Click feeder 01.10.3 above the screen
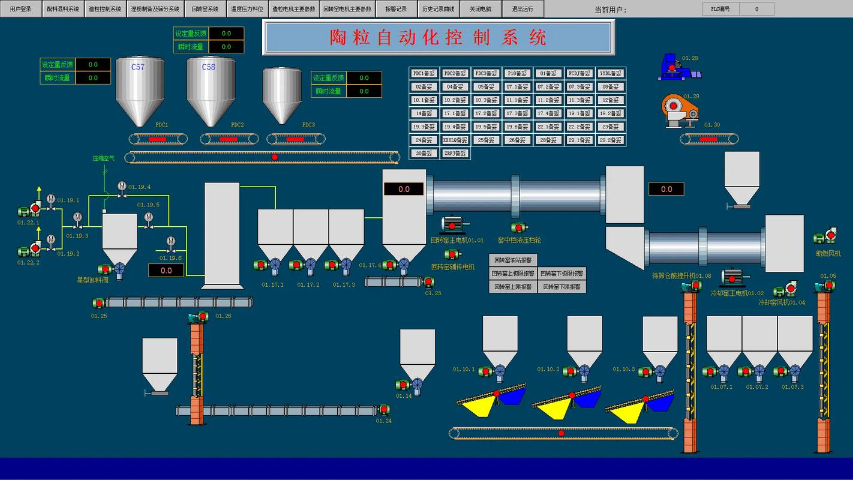The width and height of the screenshot is (853, 480). [653, 372]
